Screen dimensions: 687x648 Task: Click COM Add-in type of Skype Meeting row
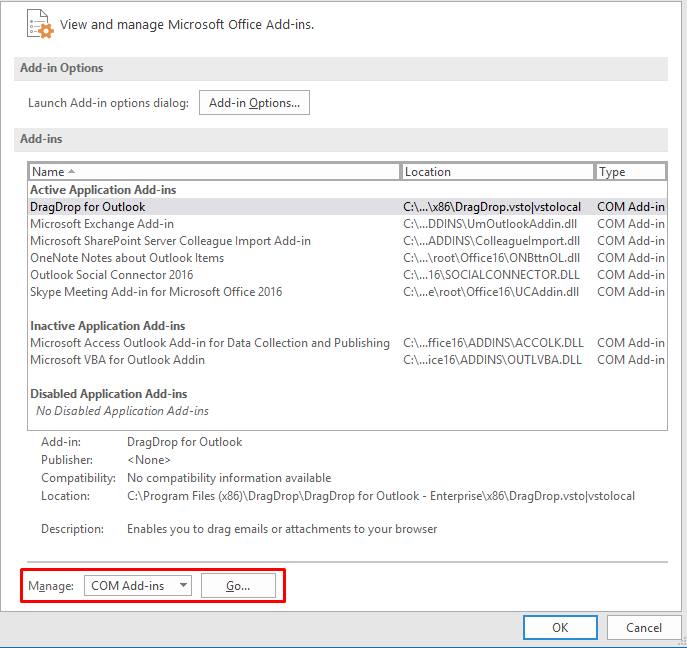(x=631, y=292)
